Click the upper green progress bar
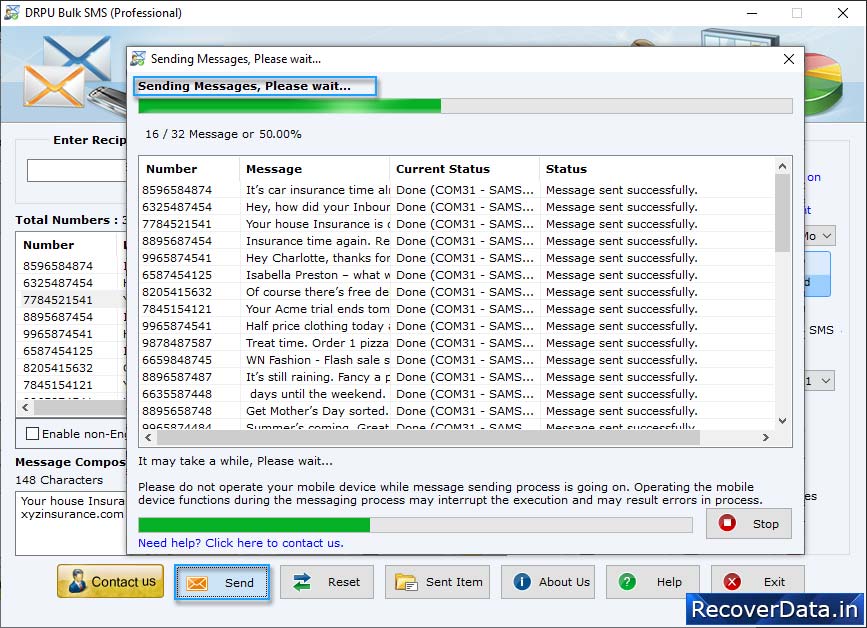This screenshot has width=867, height=628. point(465,106)
